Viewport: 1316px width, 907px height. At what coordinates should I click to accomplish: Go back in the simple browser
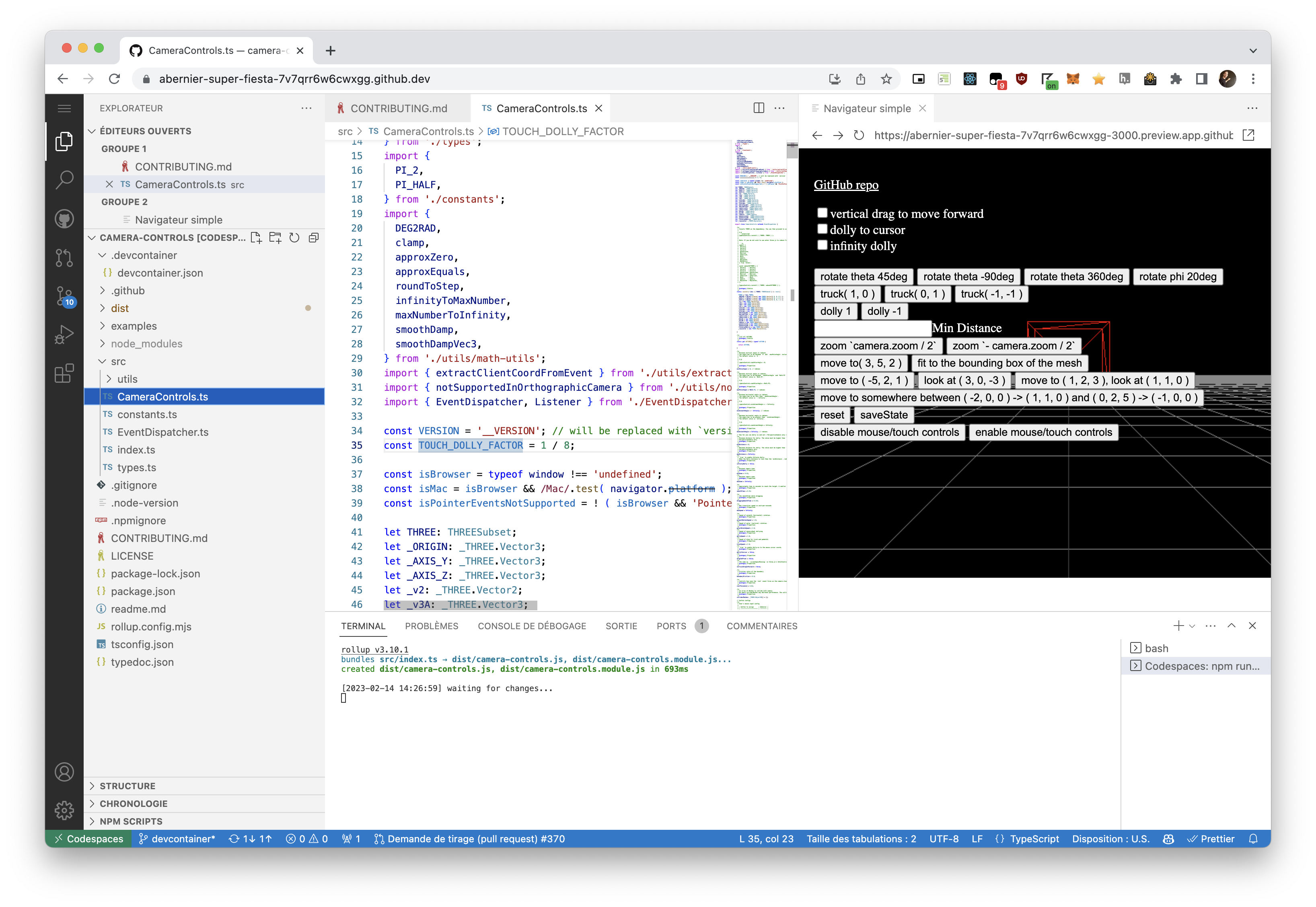817,135
